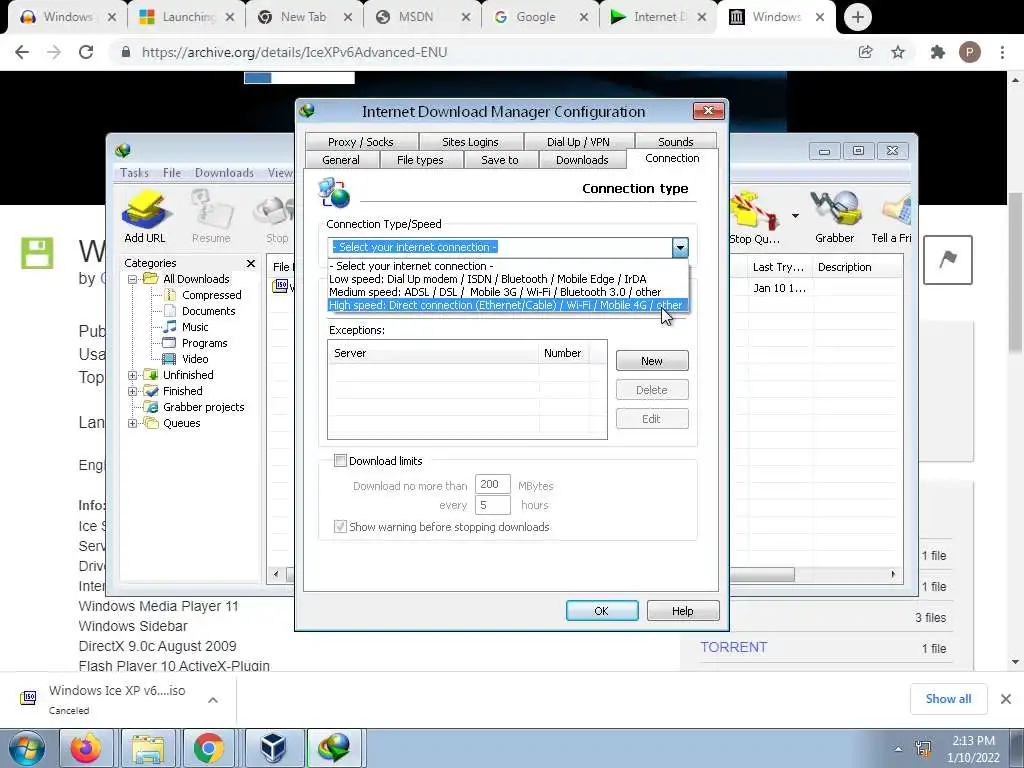Open the Grabber tool in IDM toolbar

pyautogui.click(x=835, y=217)
